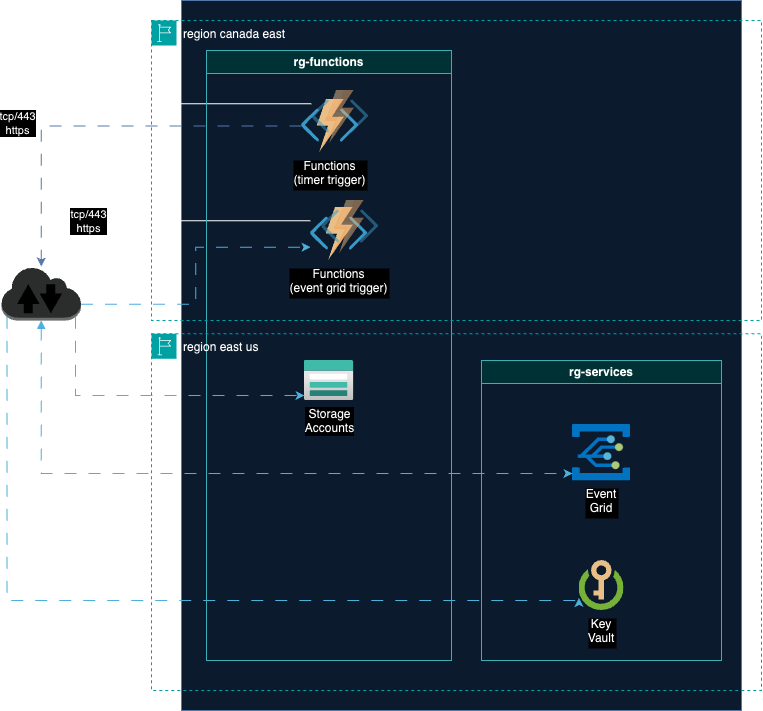Click the 'region east us' text label
Image resolution: width=763 pixels, height=711 pixels.
220,347
